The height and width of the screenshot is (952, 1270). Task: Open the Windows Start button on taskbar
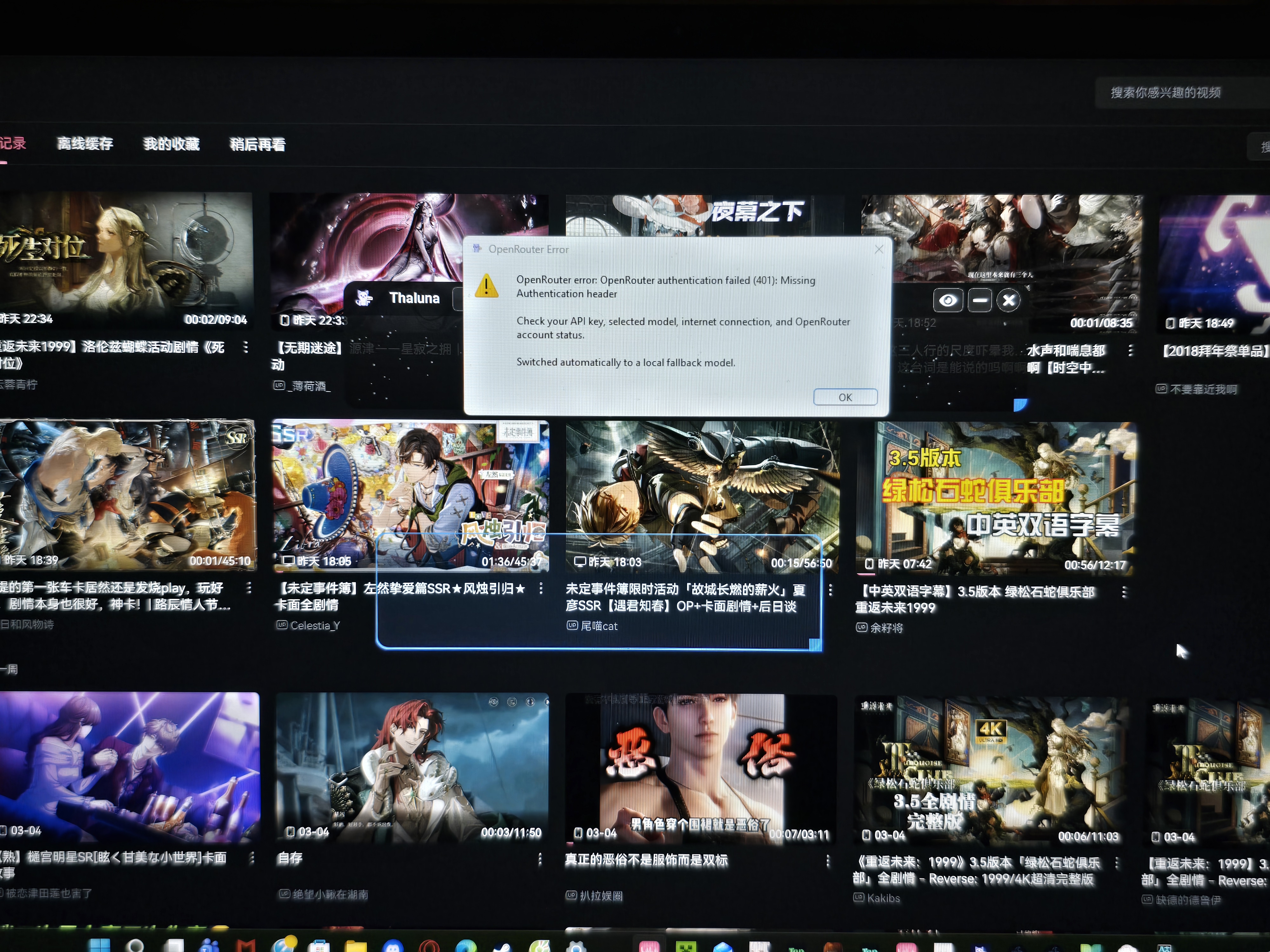99,945
